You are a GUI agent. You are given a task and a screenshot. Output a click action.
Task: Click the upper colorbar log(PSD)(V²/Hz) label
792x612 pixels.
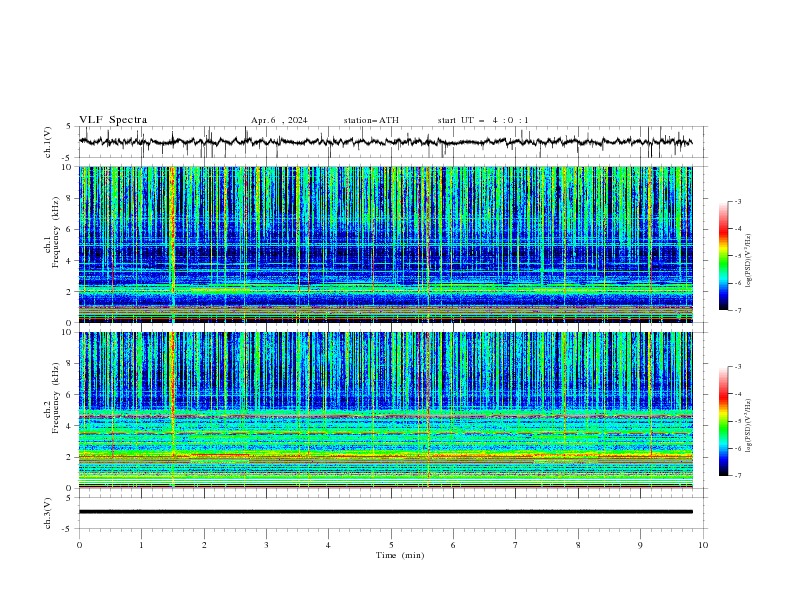coord(748,261)
